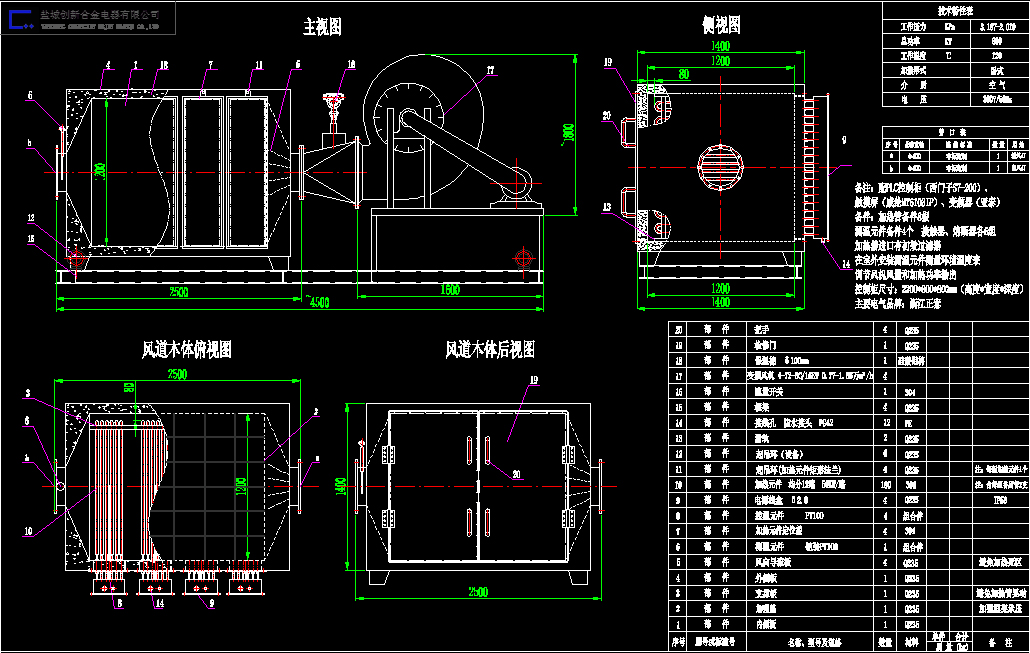
Task: Click the 80 dimension in the side view
Action: point(684,74)
